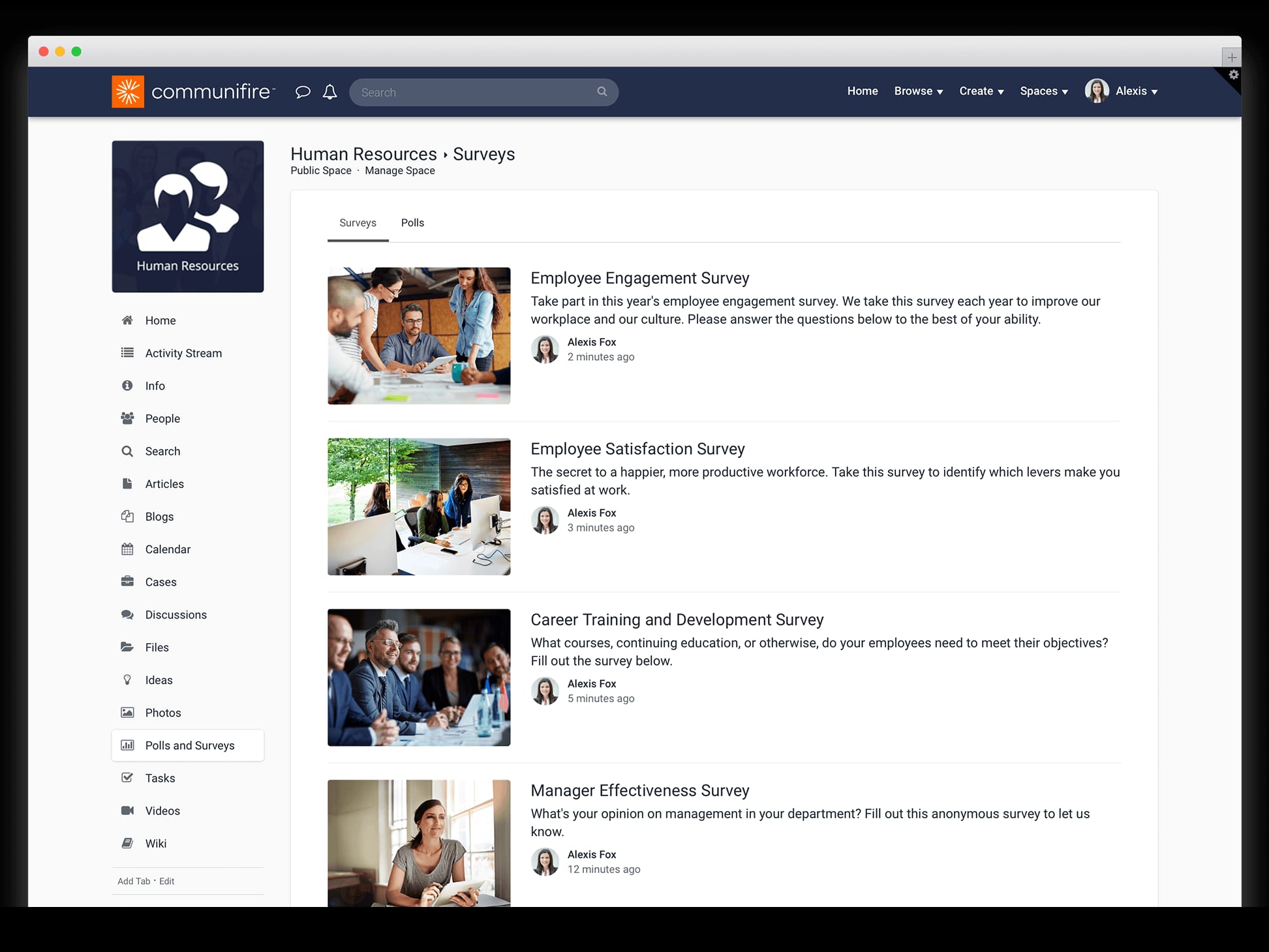The image size is (1269, 952).
Task: Click the Info circle icon
Action: coord(127,386)
